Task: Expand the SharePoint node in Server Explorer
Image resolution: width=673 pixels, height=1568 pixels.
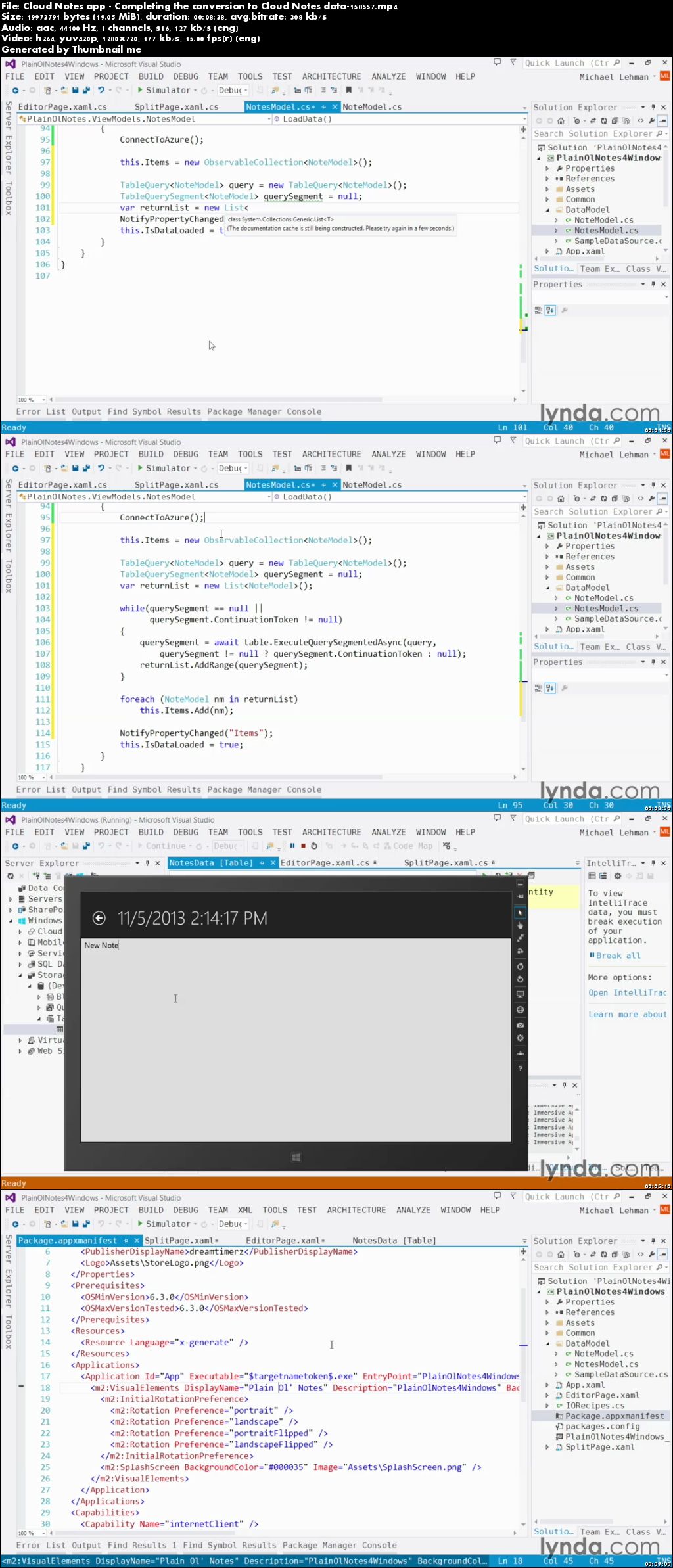Action: (11, 910)
